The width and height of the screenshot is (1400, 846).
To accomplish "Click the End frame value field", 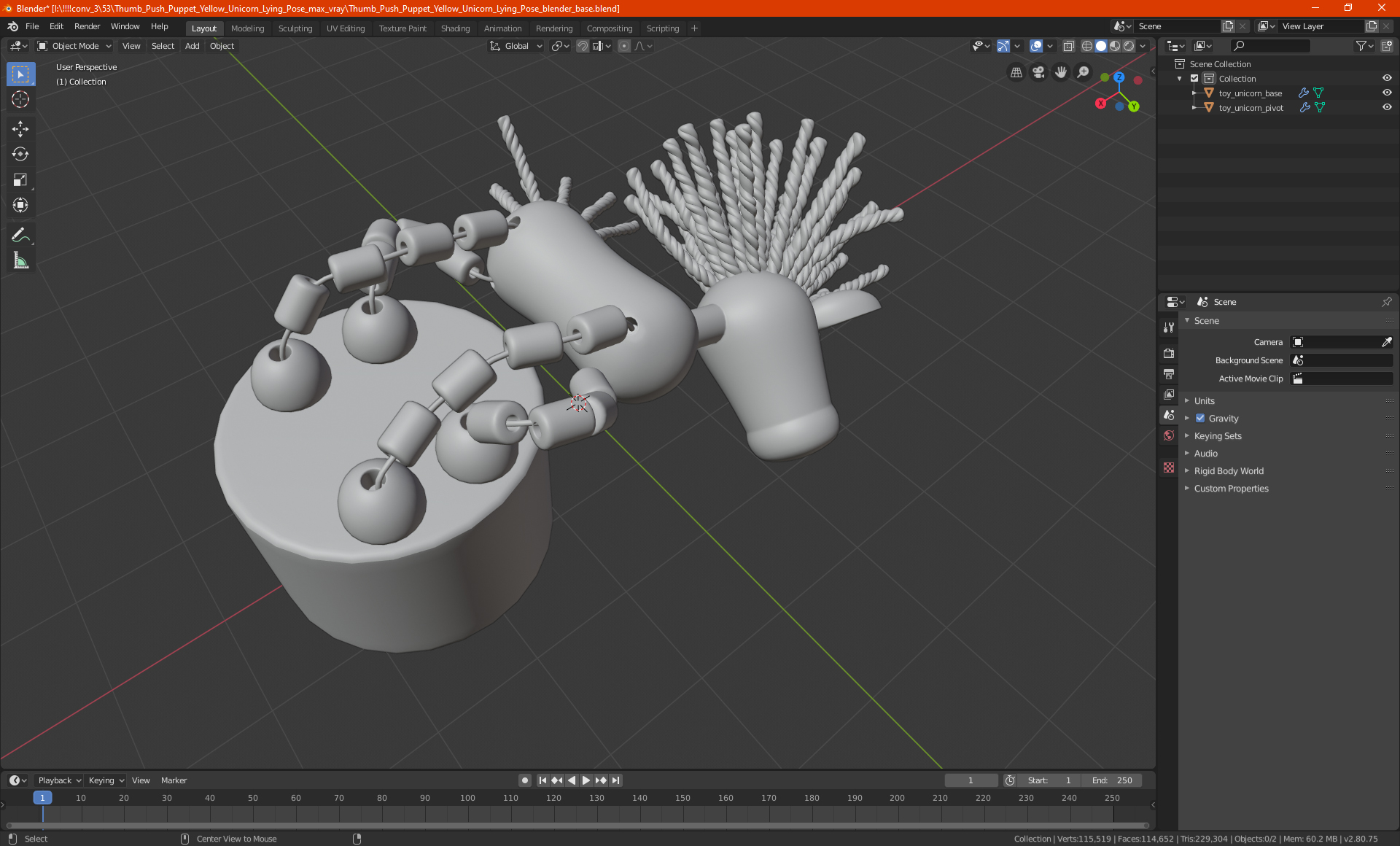I will 1112,780.
